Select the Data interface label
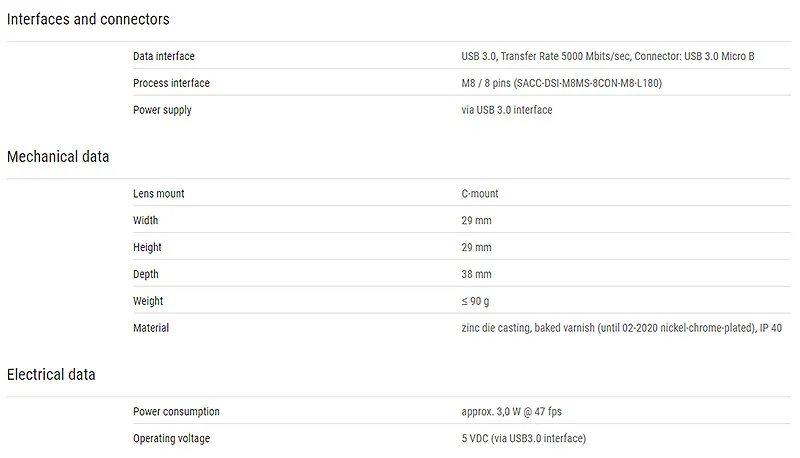Image resolution: width=800 pixels, height=458 pixels. click(x=164, y=56)
